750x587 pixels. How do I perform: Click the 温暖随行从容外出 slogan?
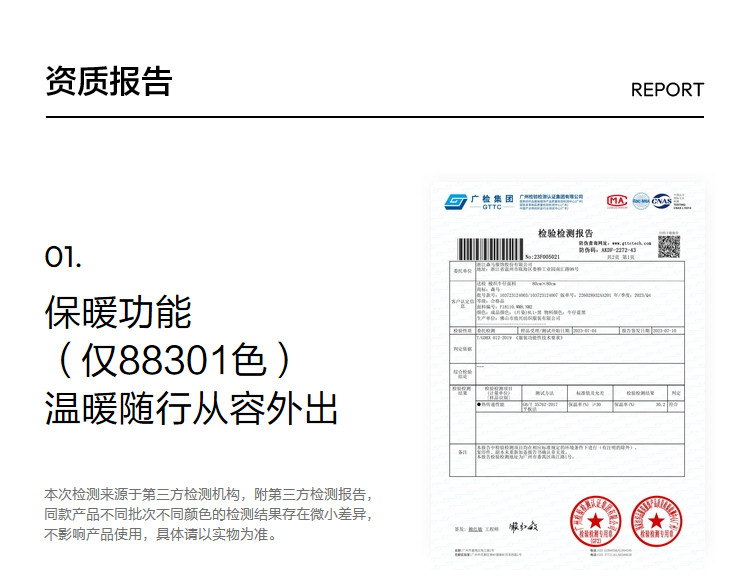click(x=191, y=409)
